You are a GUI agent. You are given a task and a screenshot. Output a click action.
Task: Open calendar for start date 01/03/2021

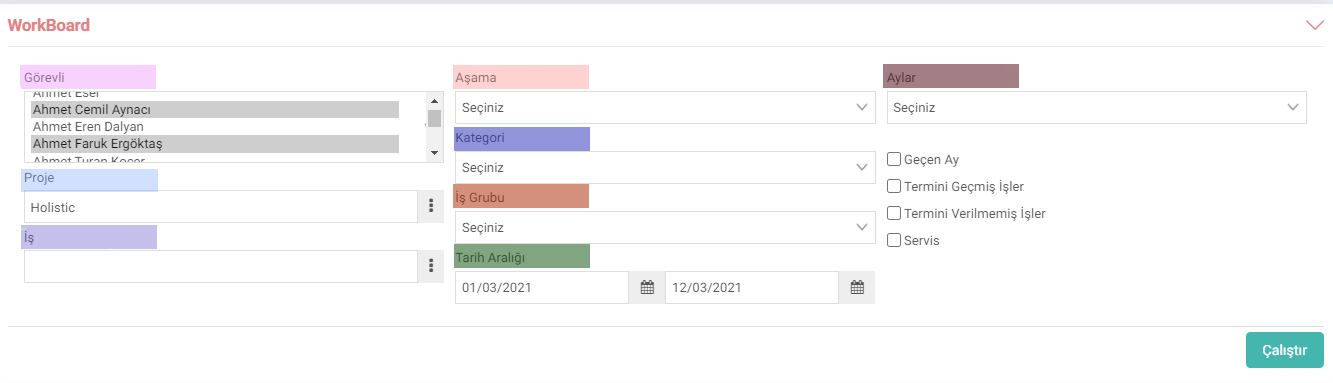pos(647,288)
